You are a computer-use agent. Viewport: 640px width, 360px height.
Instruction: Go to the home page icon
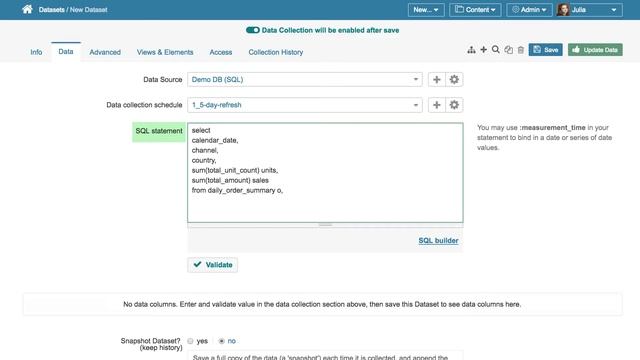27,9
